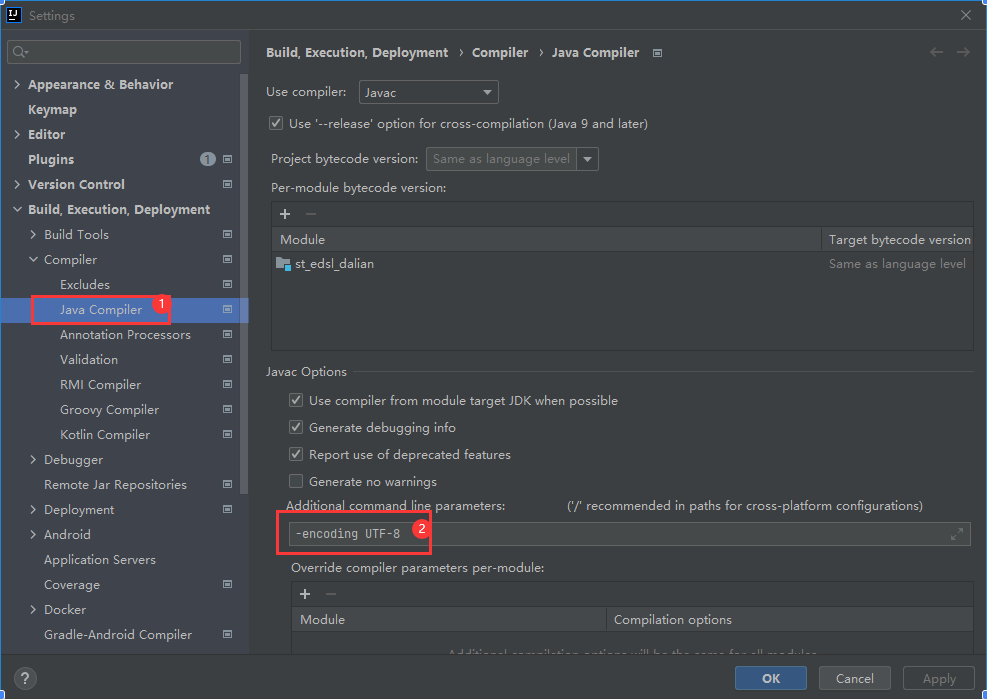987x699 pixels.
Task: Click the Cancel button
Action: click(854, 678)
